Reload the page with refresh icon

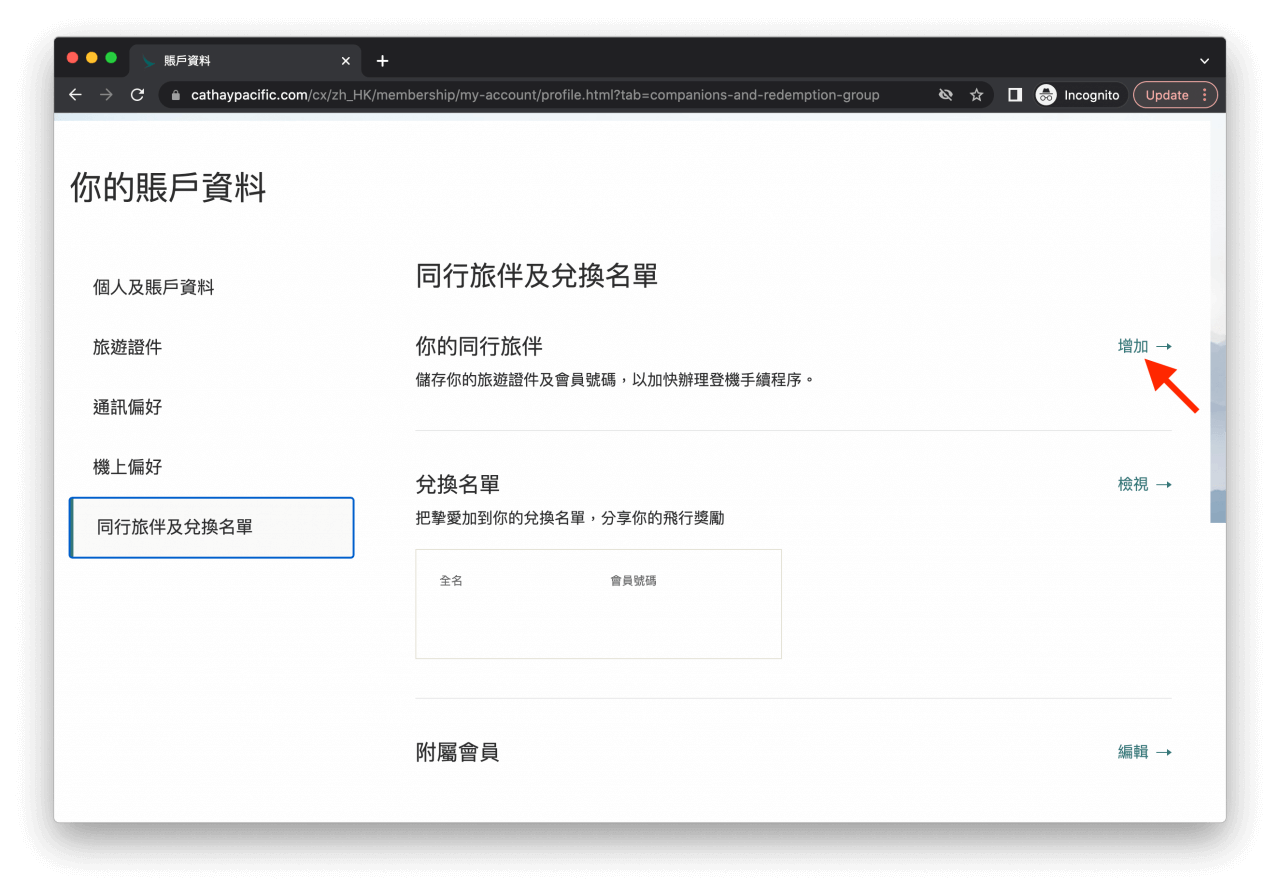(138, 95)
